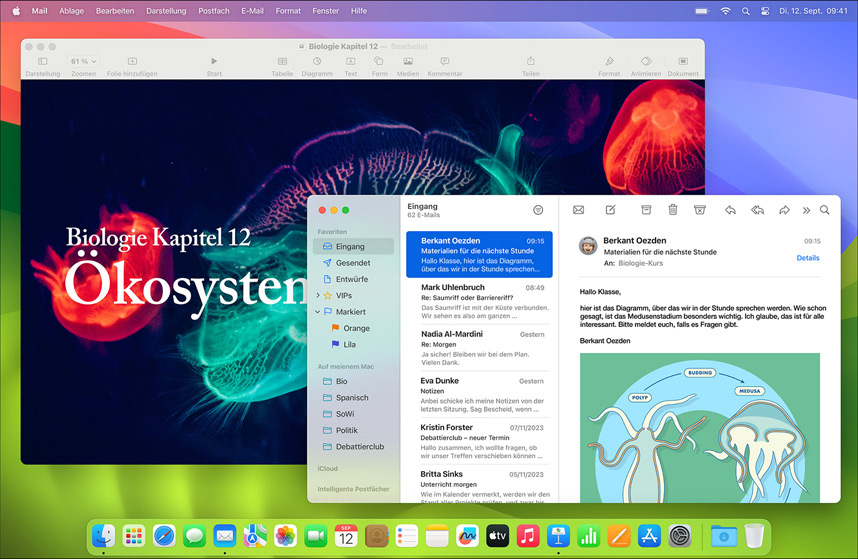Collapse the Markiert mailbox group

[x=318, y=312]
